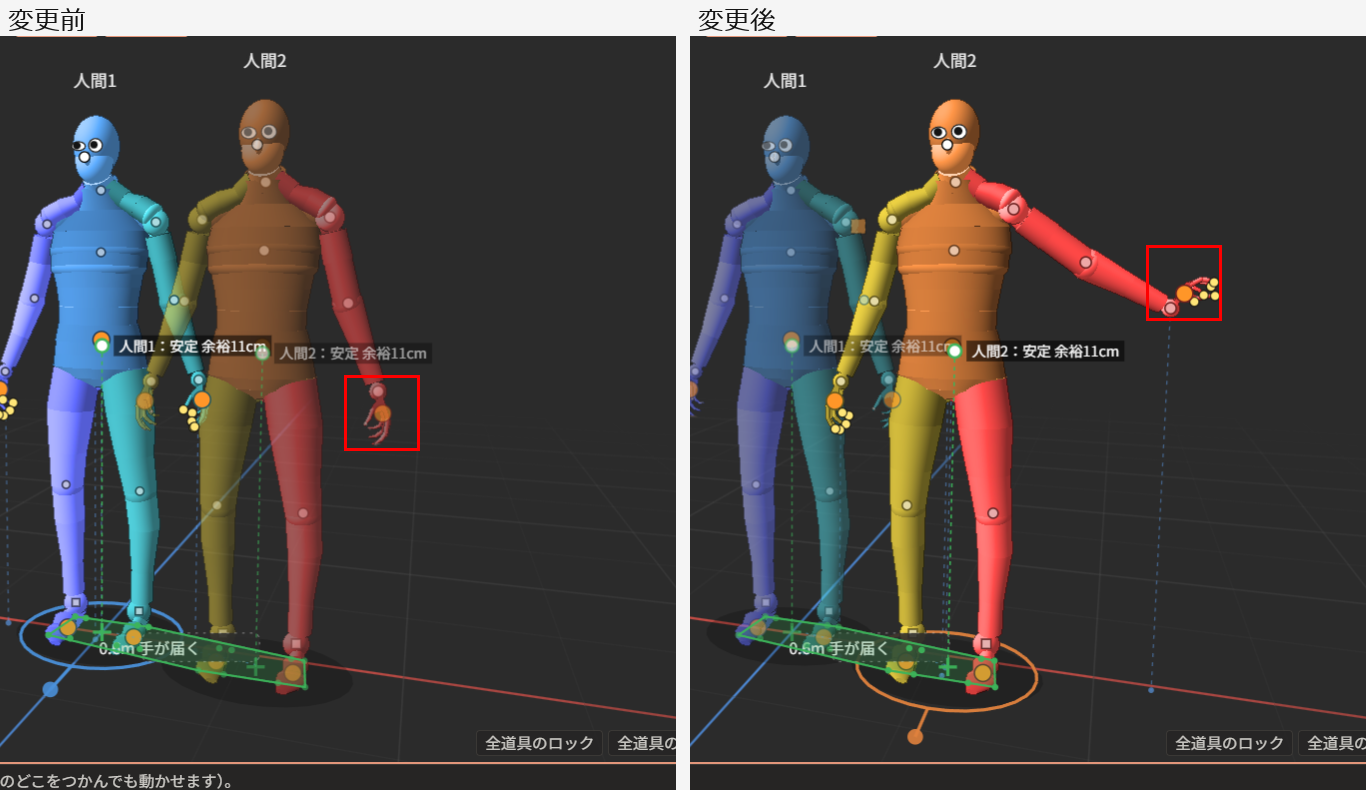Viewport: 1366px width, 790px height.
Task: Pick 人間2's red arm shoulder joint in 変更後
Action: [1011, 210]
